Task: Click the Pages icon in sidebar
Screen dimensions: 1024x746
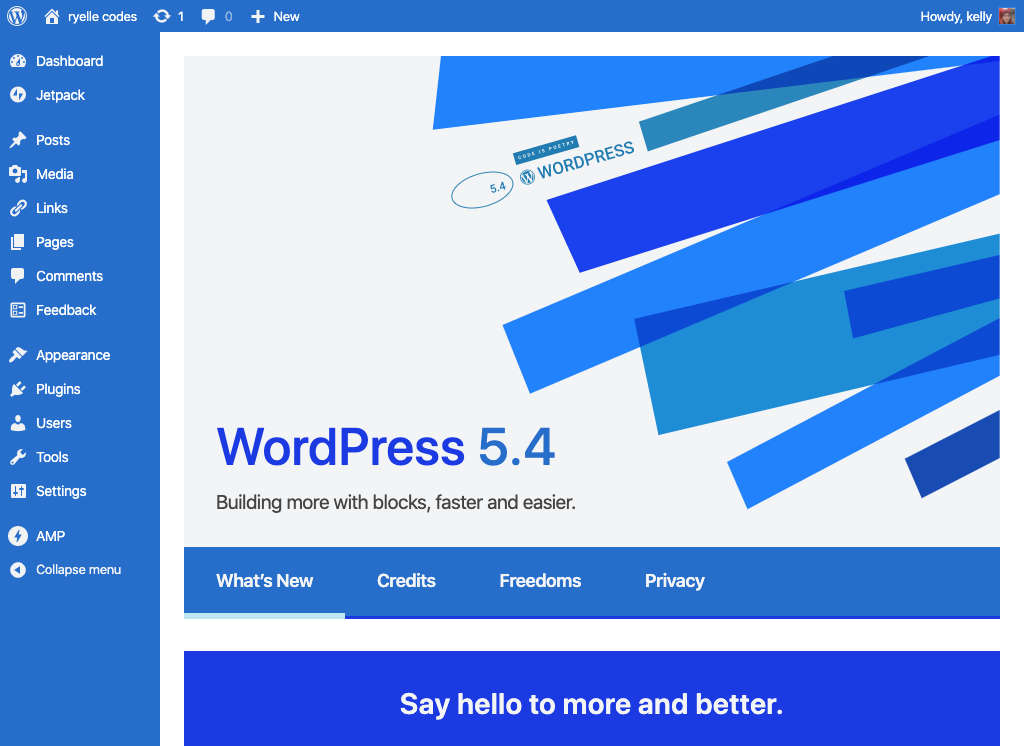Action: [18, 242]
